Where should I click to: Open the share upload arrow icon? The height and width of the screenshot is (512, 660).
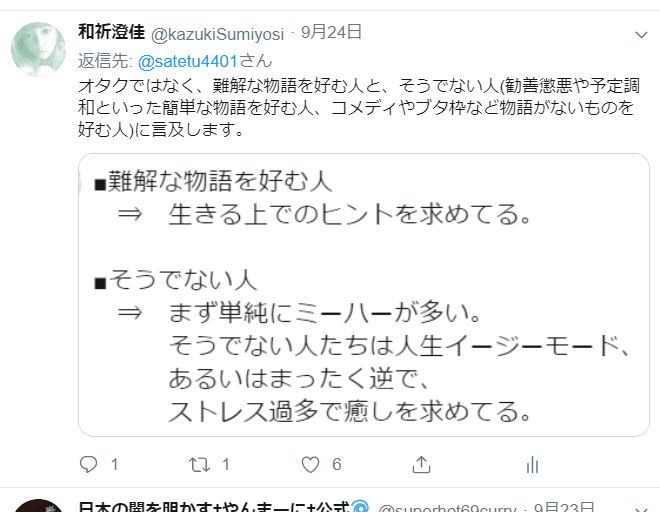(x=421, y=464)
